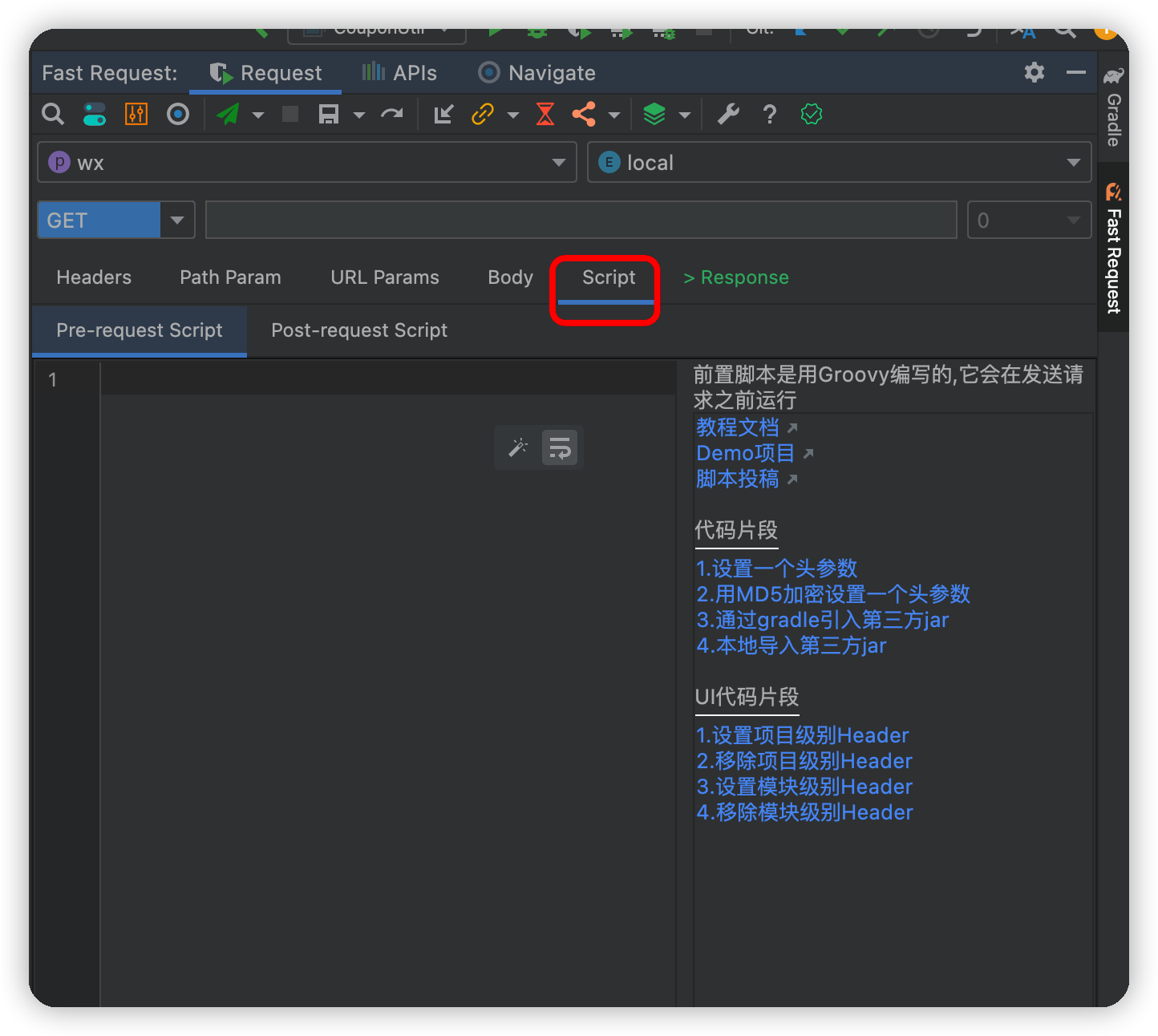Click the save request icon

point(328,114)
